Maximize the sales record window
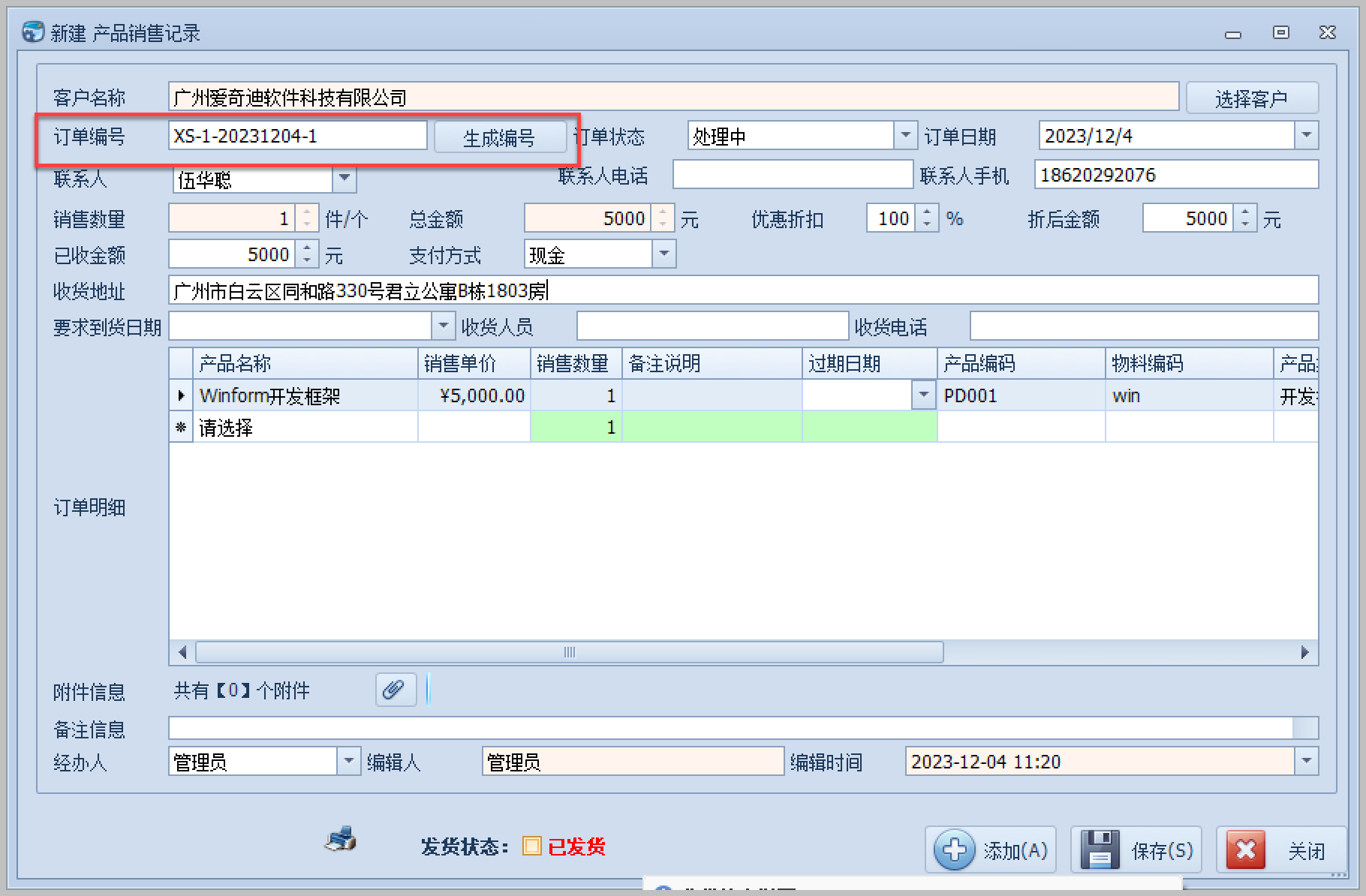This screenshot has width=1366, height=896. pos(1281,32)
